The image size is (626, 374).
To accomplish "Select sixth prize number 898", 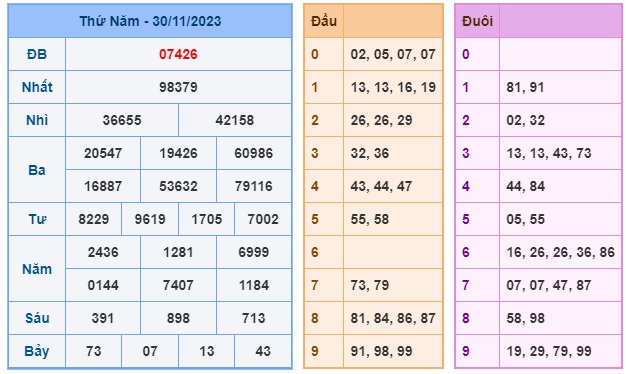I will 178,318.
